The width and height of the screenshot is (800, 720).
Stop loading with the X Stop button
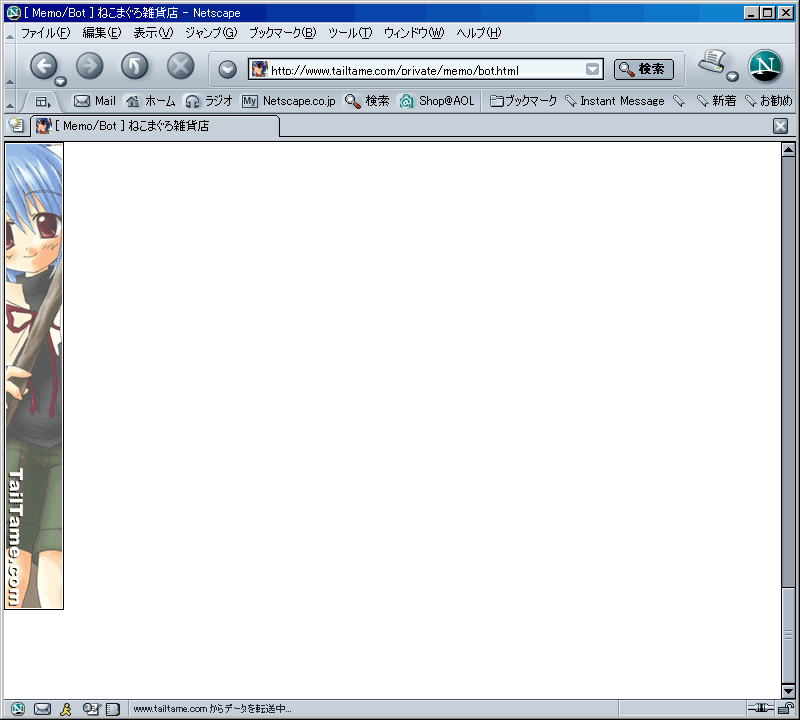181,66
